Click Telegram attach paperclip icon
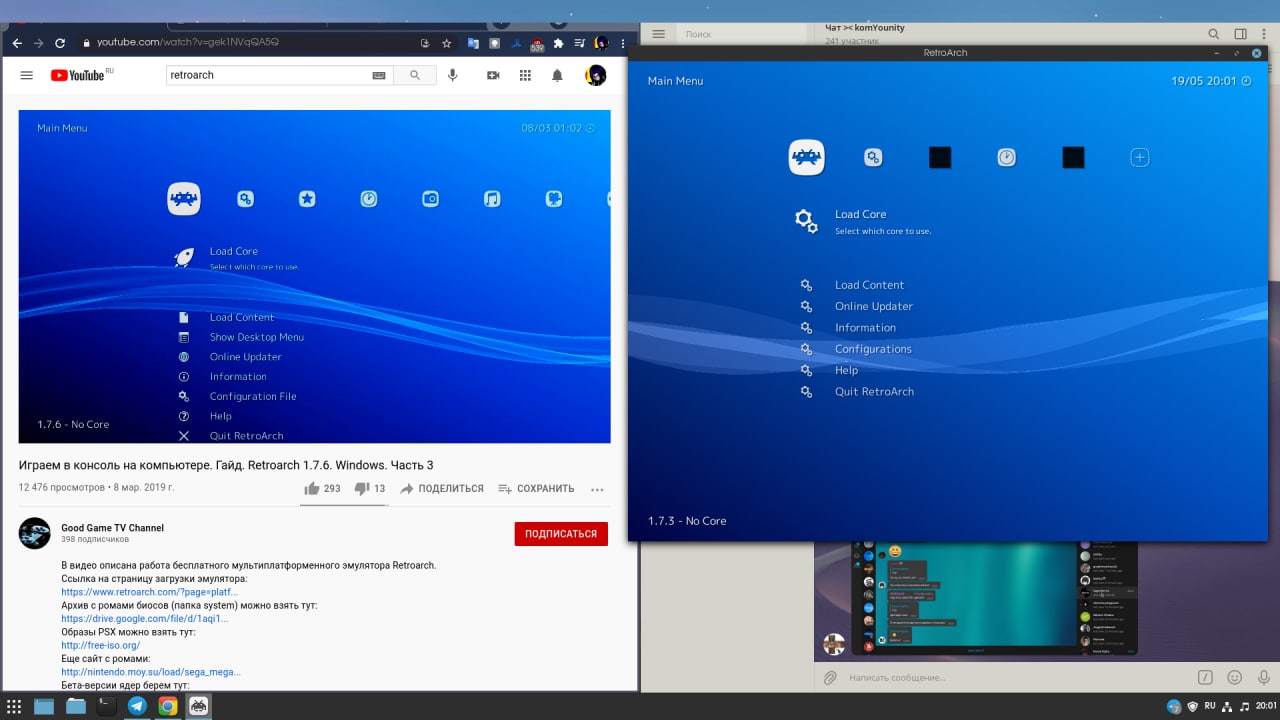1280x720 pixels. point(829,678)
